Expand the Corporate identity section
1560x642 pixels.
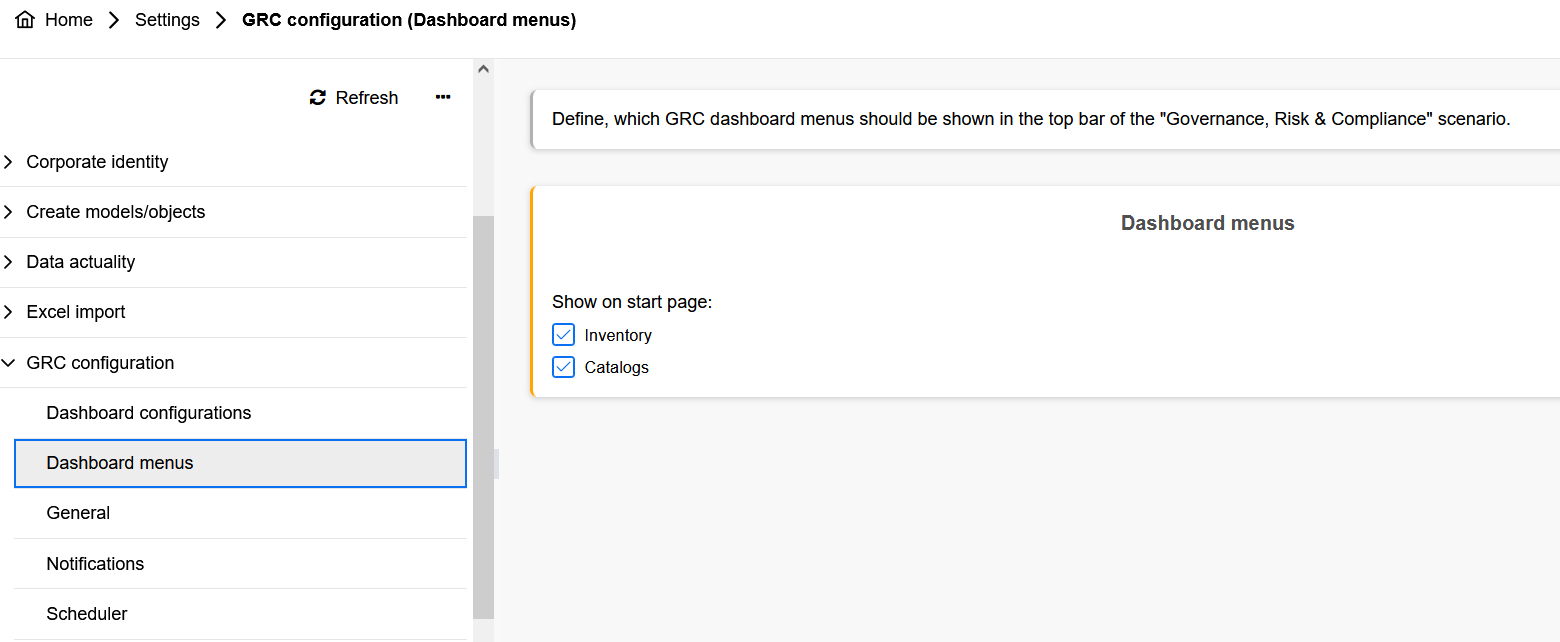[x=9, y=162]
